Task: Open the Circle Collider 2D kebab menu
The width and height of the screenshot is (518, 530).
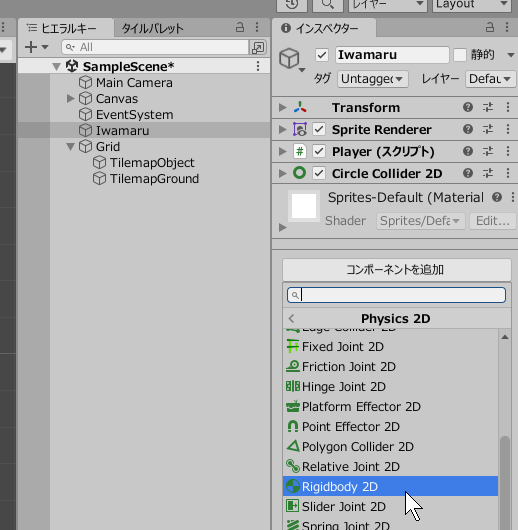Action: (508, 173)
